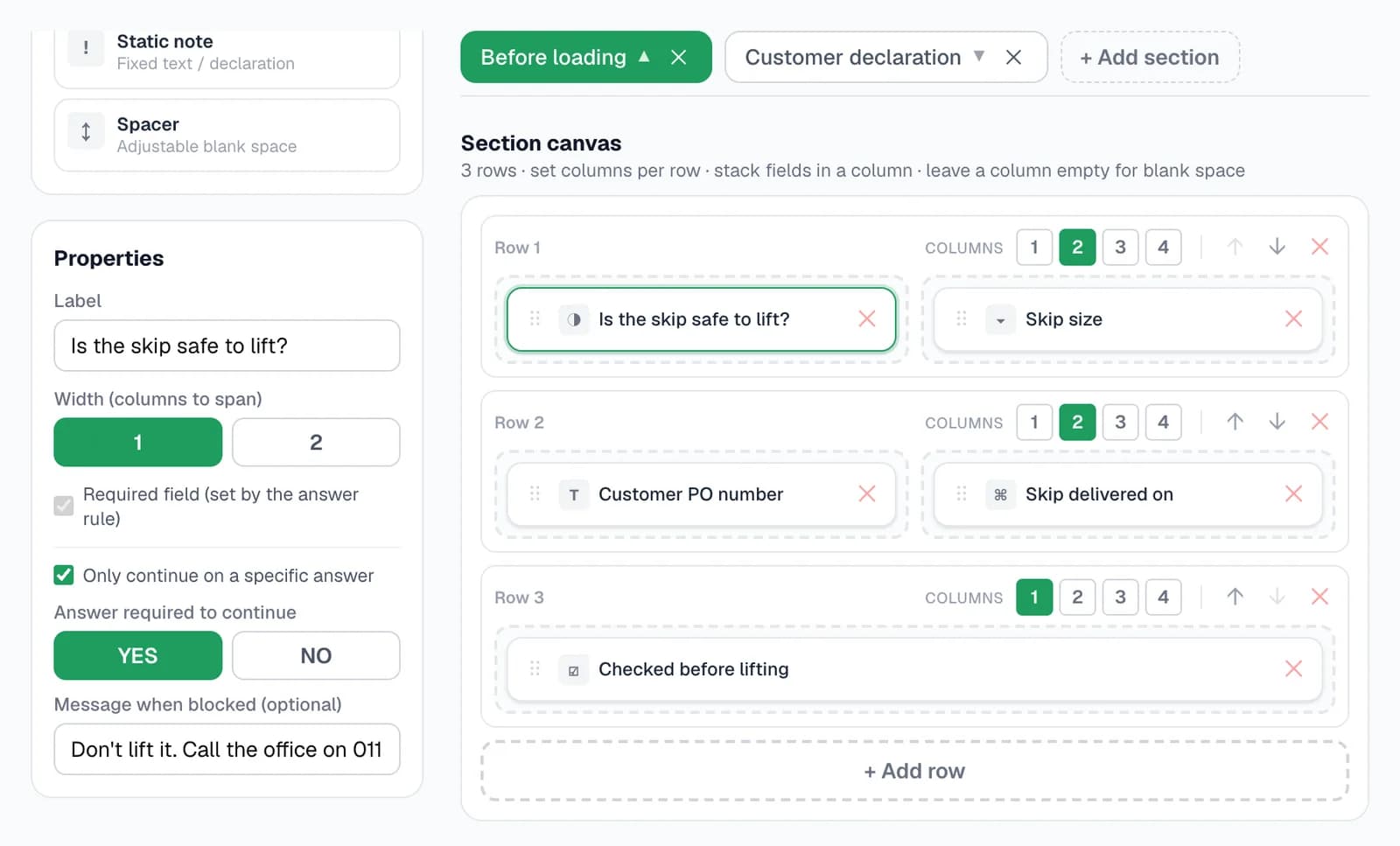This screenshot has width=1400, height=846.
Task: Delete Row 3 with the red X
Action: coord(1319,597)
